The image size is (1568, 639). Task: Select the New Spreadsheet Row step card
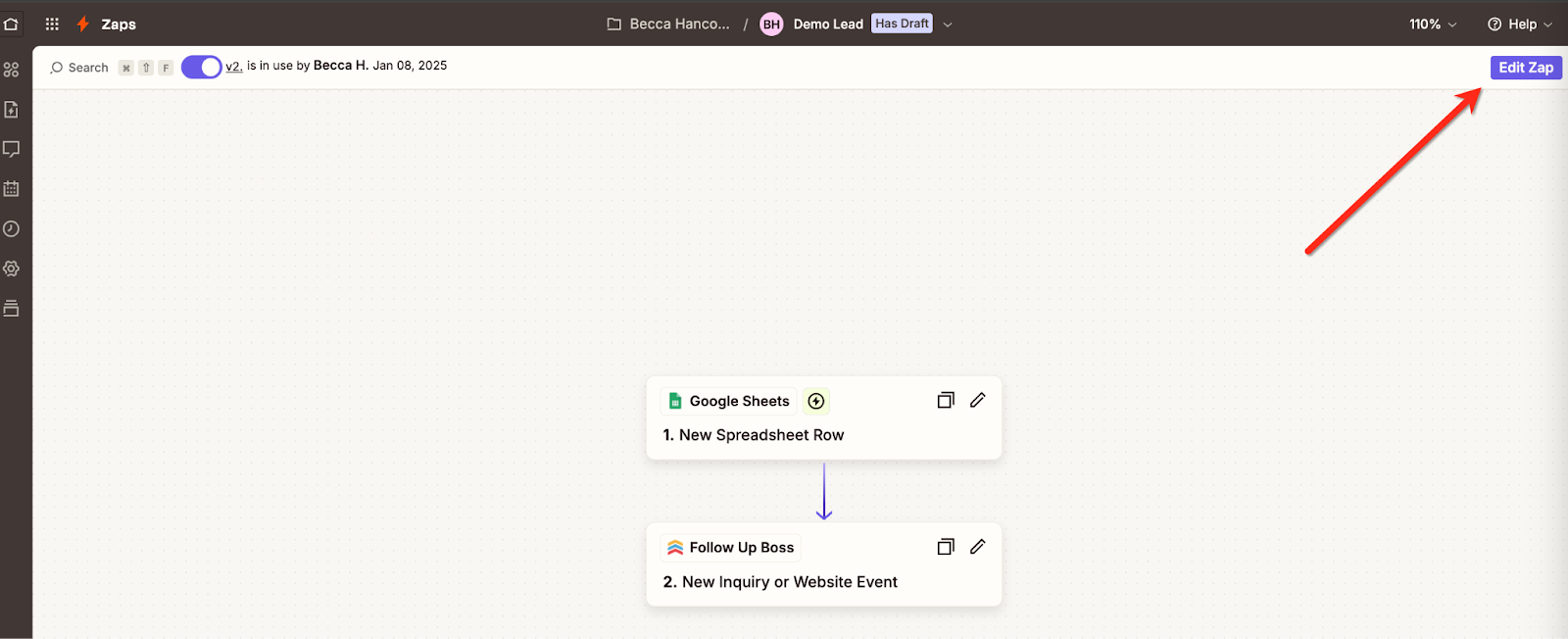(x=824, y=418)
